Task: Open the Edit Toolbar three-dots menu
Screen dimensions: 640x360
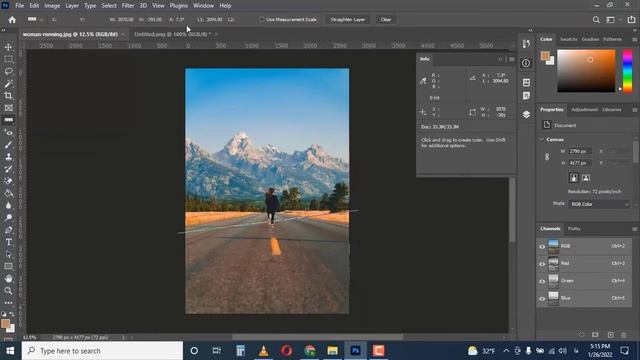Action: (x=8, y=303)
